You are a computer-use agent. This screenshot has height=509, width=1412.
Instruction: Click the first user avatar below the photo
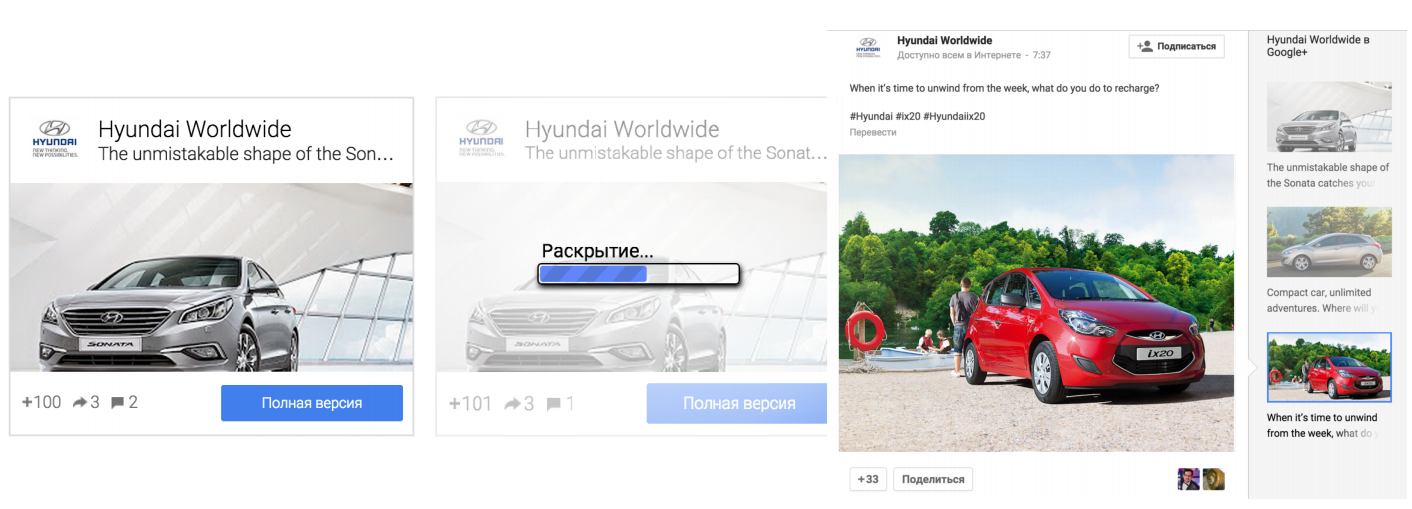[1188, 479]
